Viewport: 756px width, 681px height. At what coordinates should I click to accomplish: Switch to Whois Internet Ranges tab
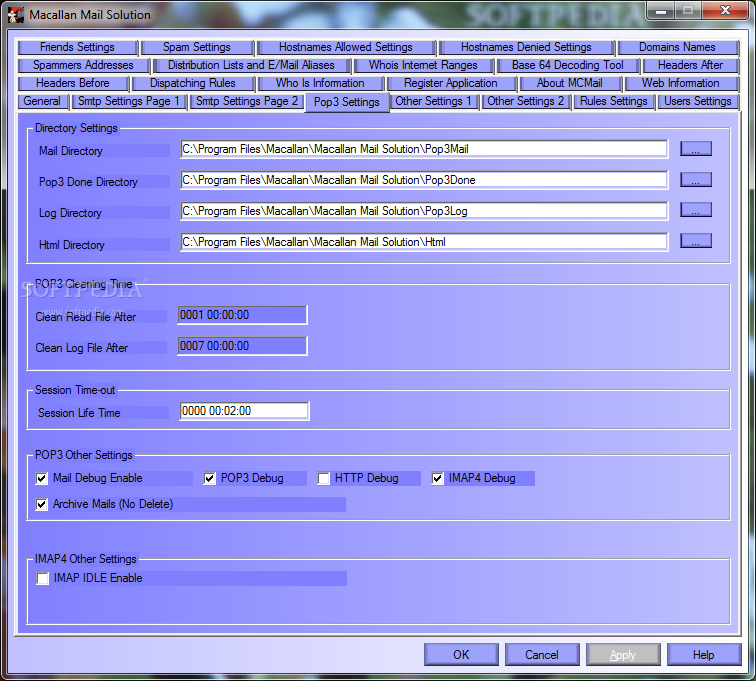point(423,65)
